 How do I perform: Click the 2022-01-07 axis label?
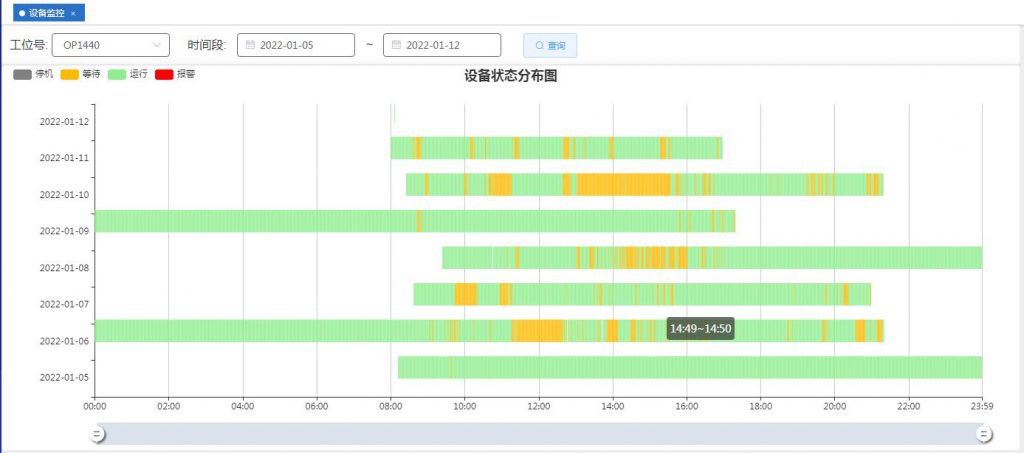64,304
